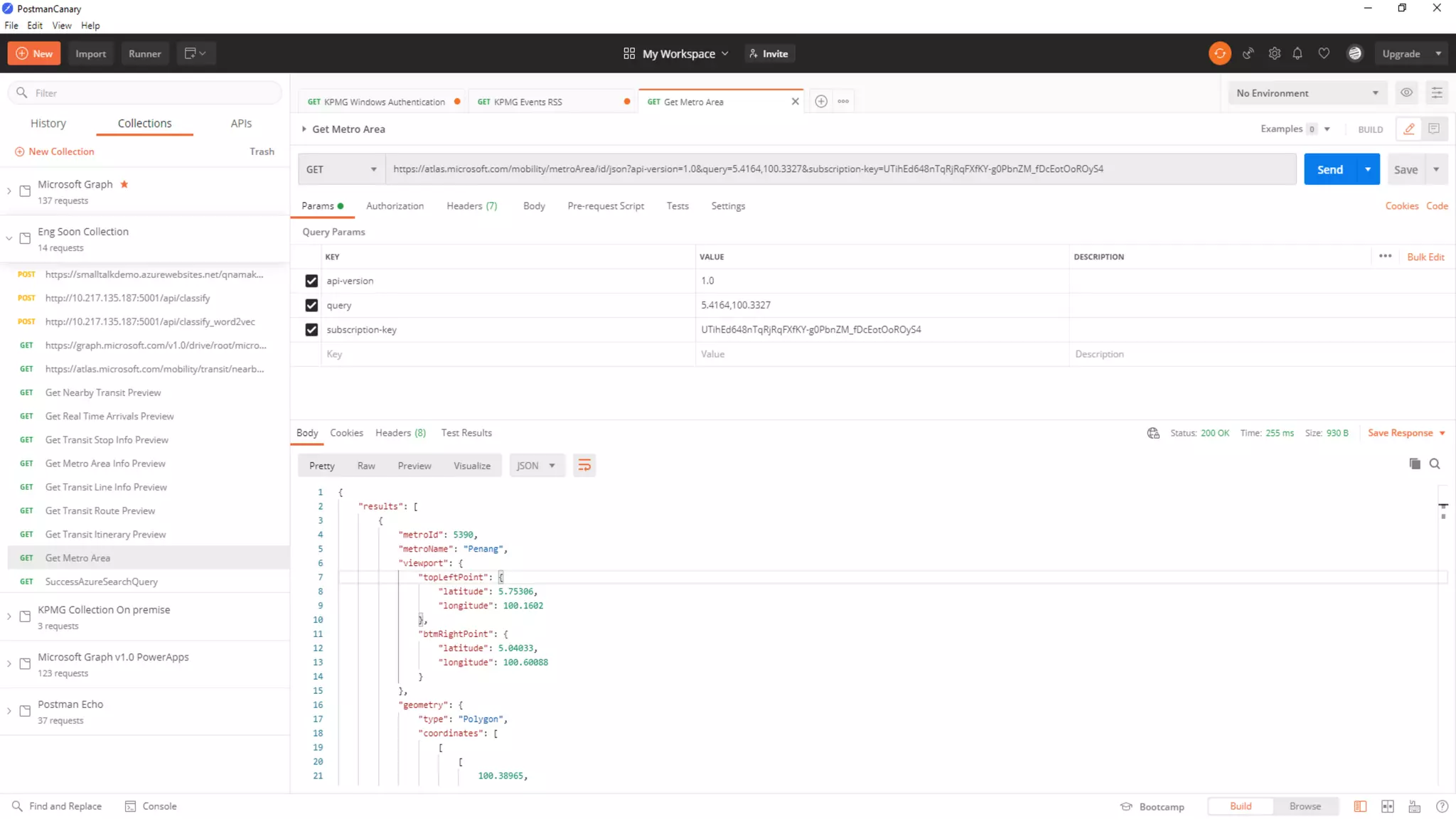Click the new tab plus icon
The image size is (1456, 819).
[x=820, y=101]
